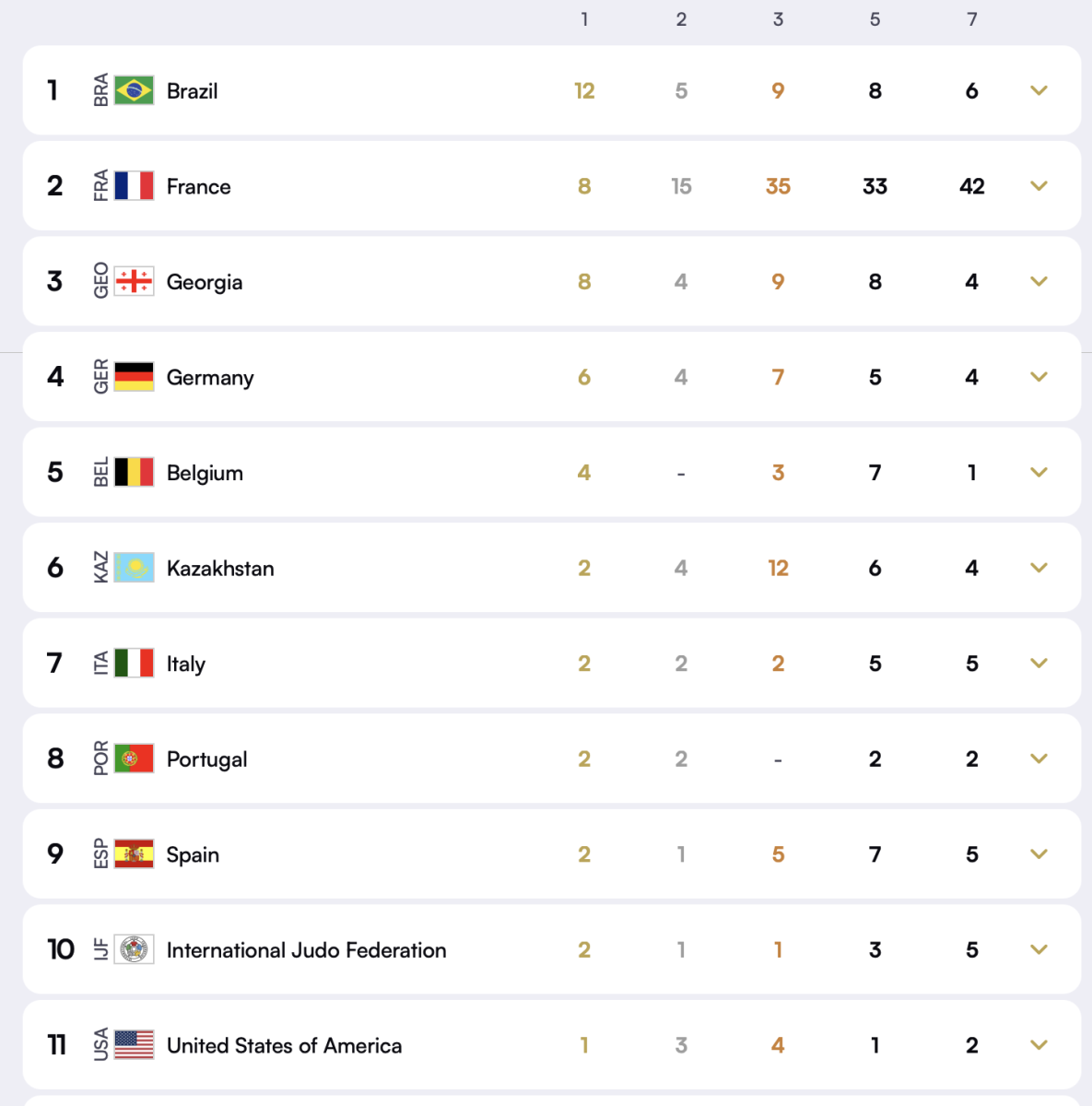The image size is (1092, 1106).
Task: Select the Georgia country name
Action: pos(205,282)
